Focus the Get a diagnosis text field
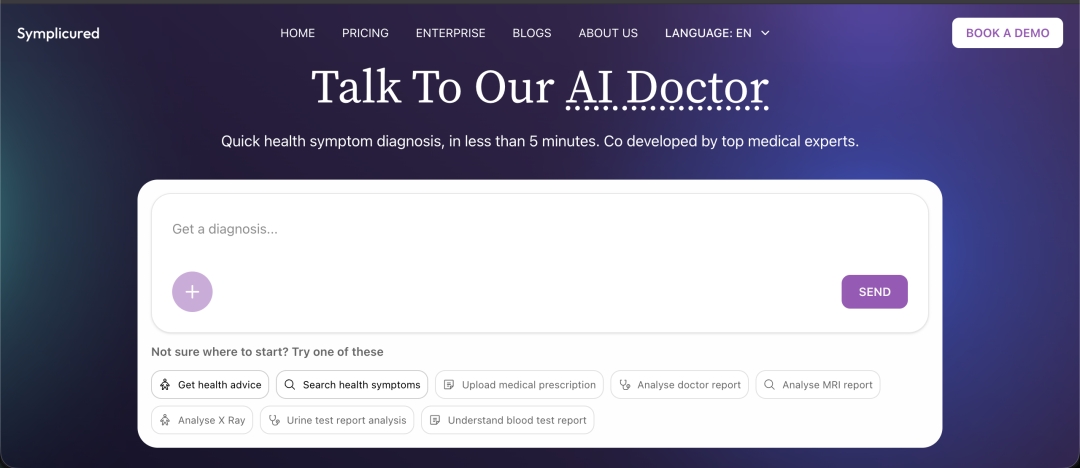Image resolution: width=1080 pixels, height=468 pixels. click(540, 230)
